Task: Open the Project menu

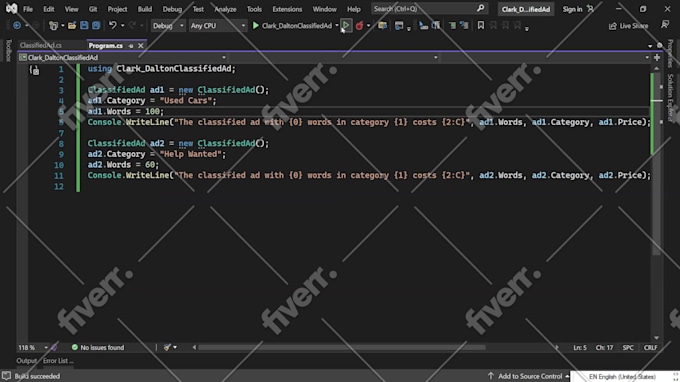Action: pyautogui.click(x=117, y=9)
